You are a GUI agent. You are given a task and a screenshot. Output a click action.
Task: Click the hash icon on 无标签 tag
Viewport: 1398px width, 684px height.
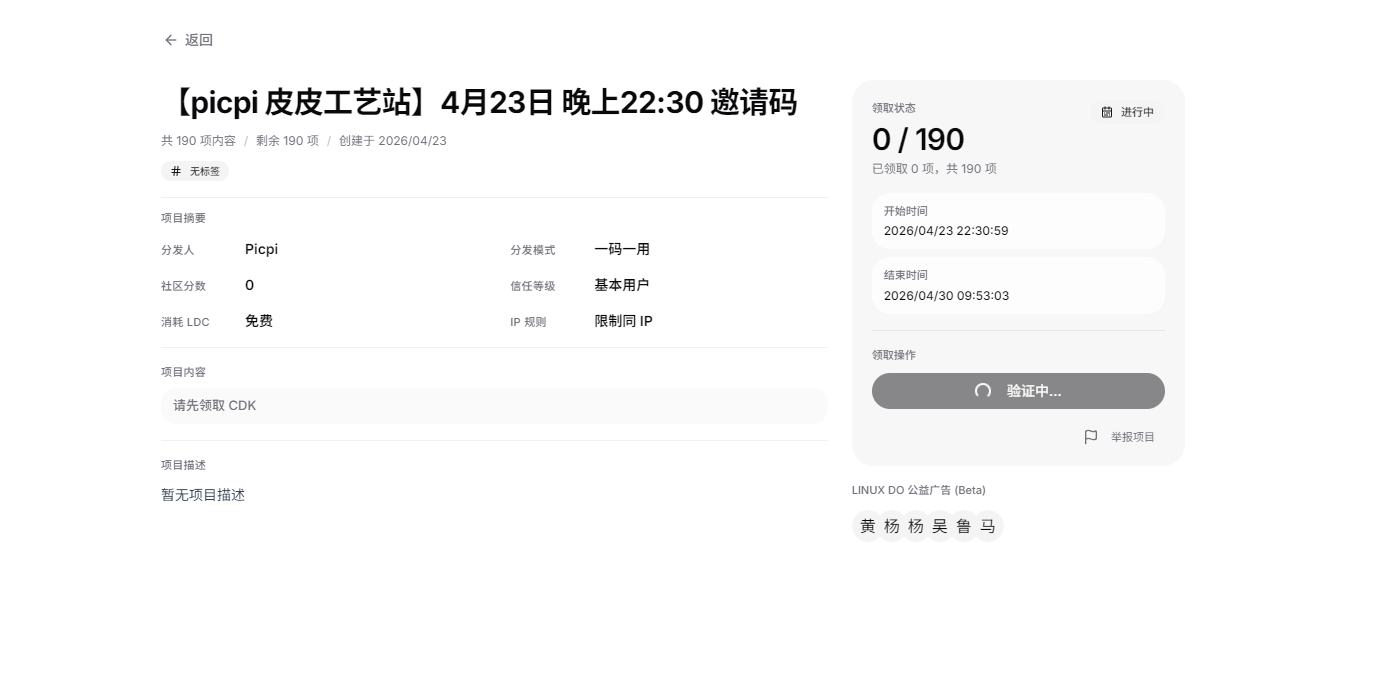click(176, 171)
